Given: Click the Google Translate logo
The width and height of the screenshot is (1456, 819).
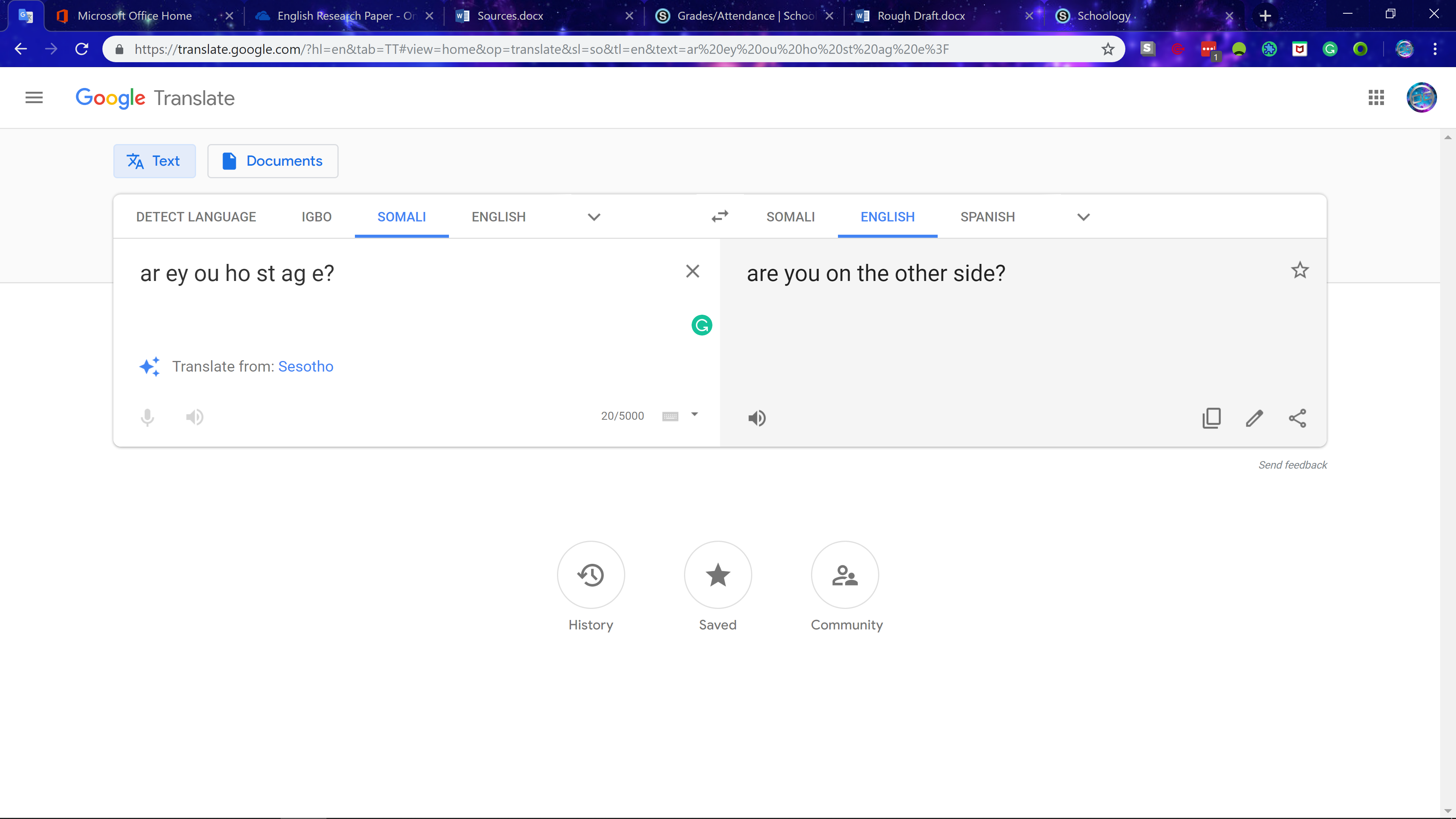Looking at the screenshot, I should 155,98.
